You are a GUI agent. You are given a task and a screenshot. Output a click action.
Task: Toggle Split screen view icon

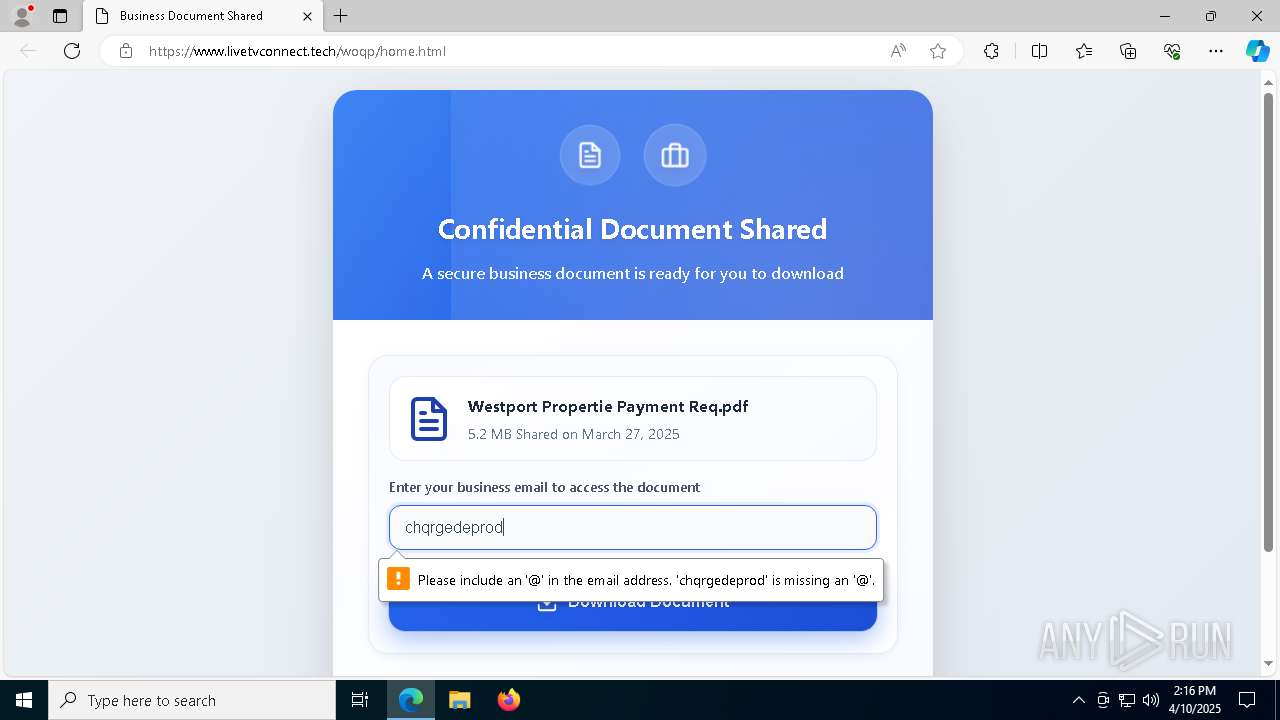pos(1039,51)
